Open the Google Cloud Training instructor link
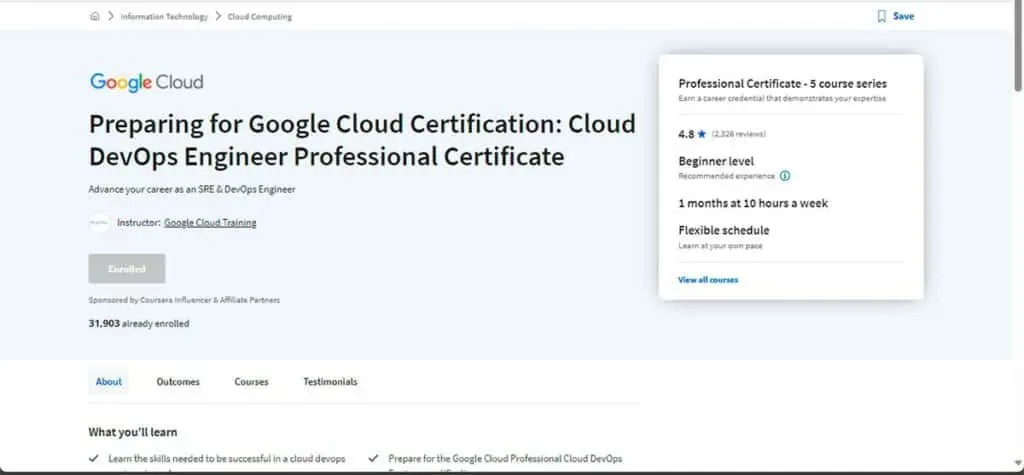 click(210, 223)
